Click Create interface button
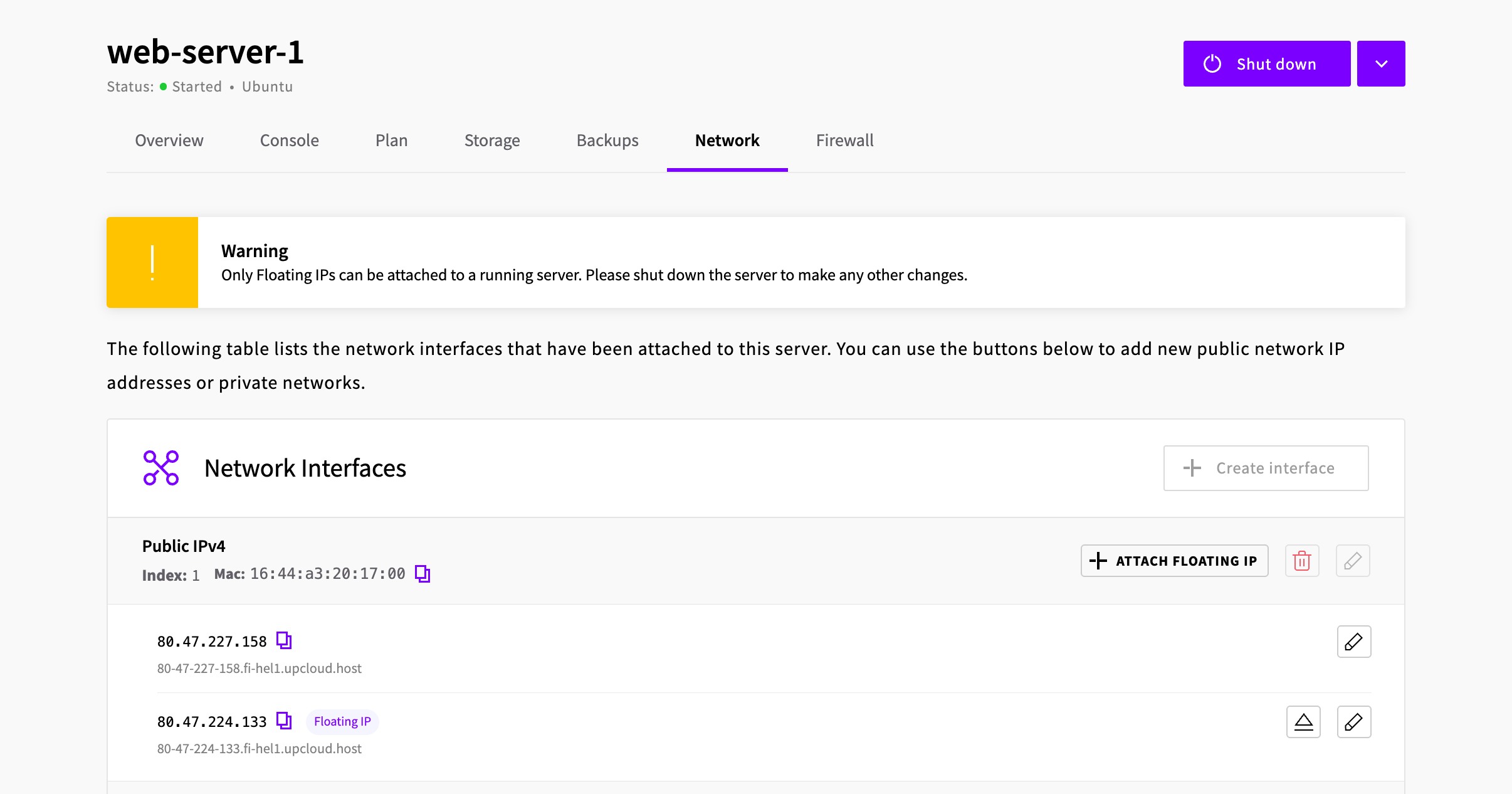This screenshot has height=794, width=1512. pyautogui.click(x=1266, y=468)
